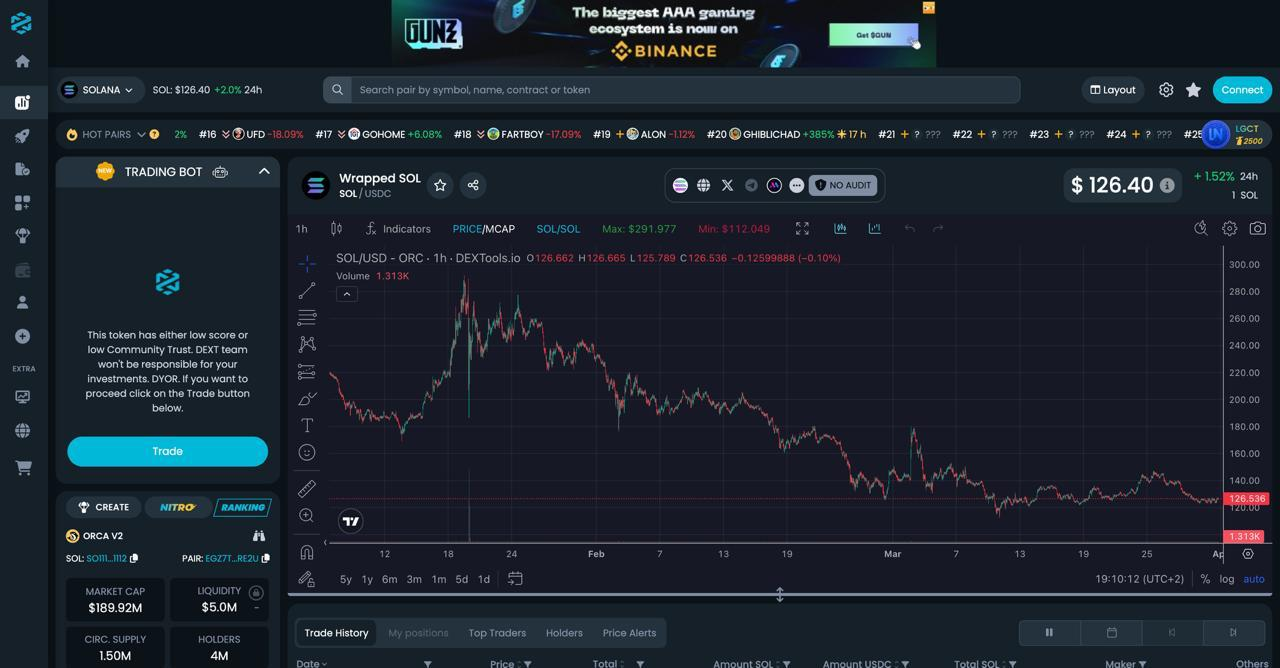Open the Indicators menu on the chart
Image resolution: width=1280 pixels, height=668 pixels.
tap(397, 228)
